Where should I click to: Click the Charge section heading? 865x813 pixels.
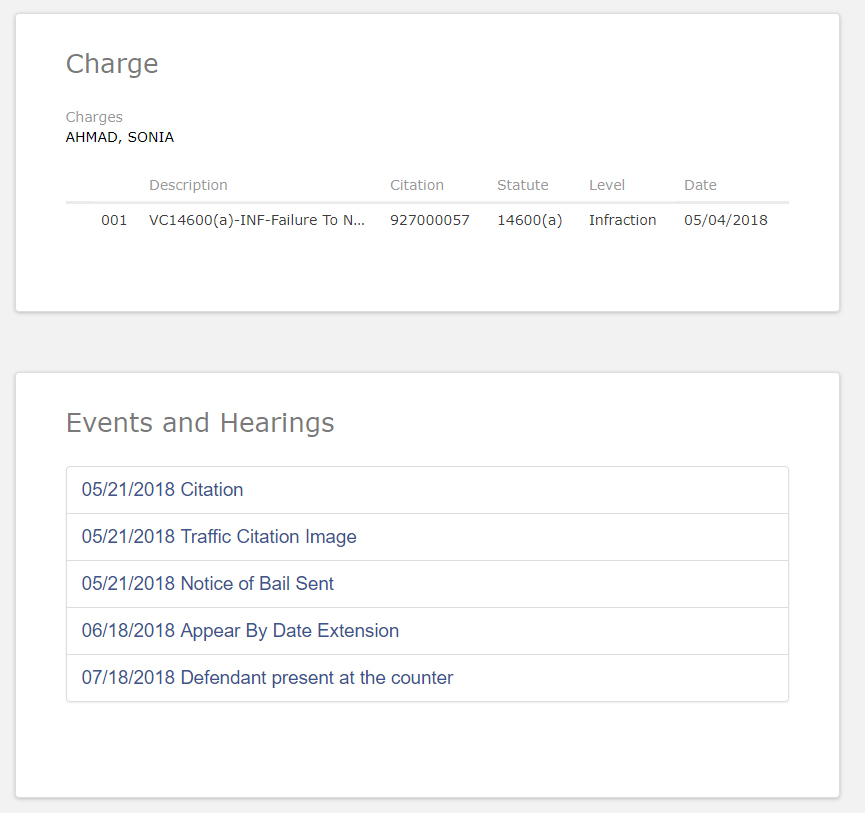tap(112, 64)
